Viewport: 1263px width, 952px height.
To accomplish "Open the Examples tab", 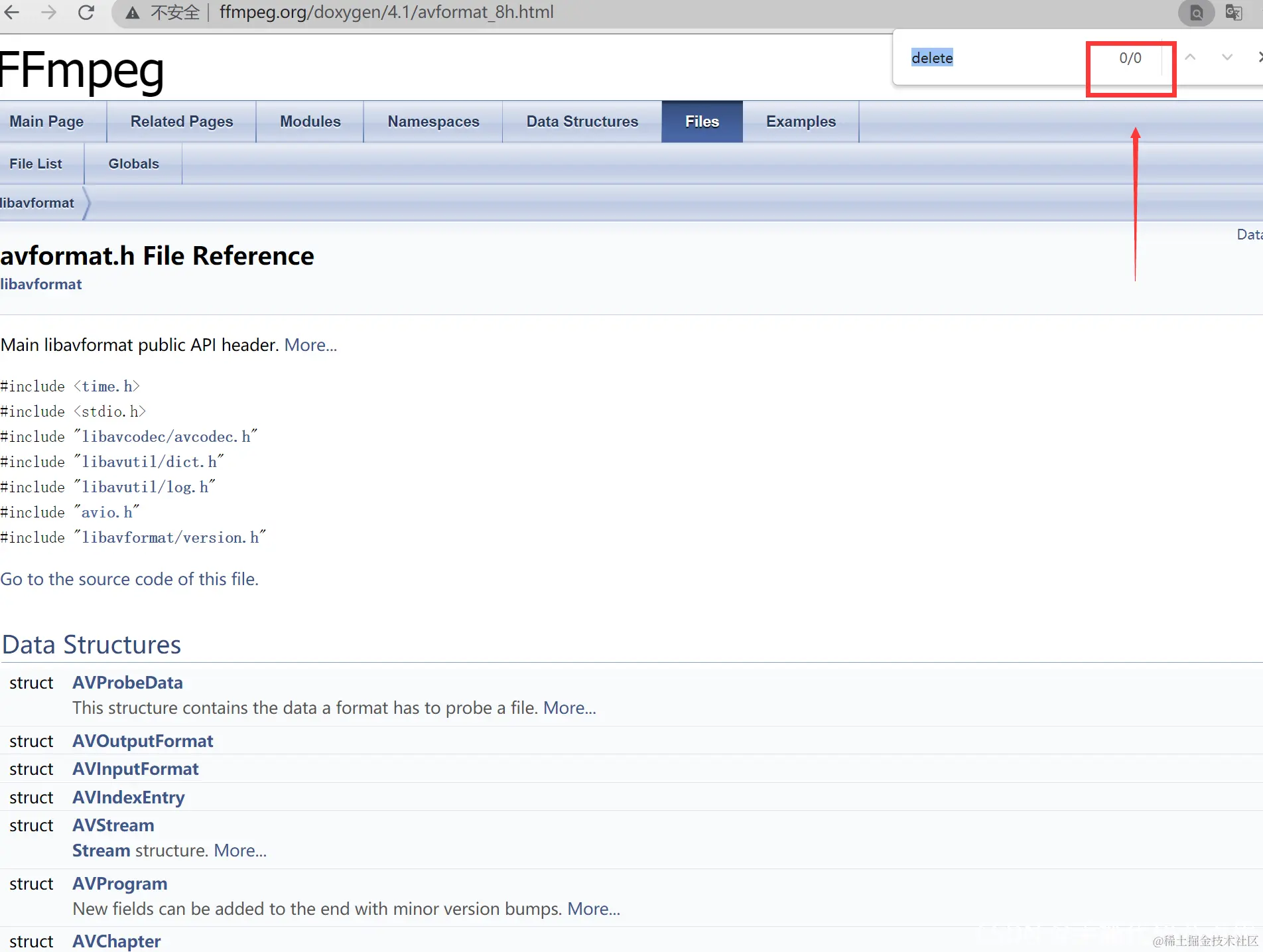I will [801, 121].
